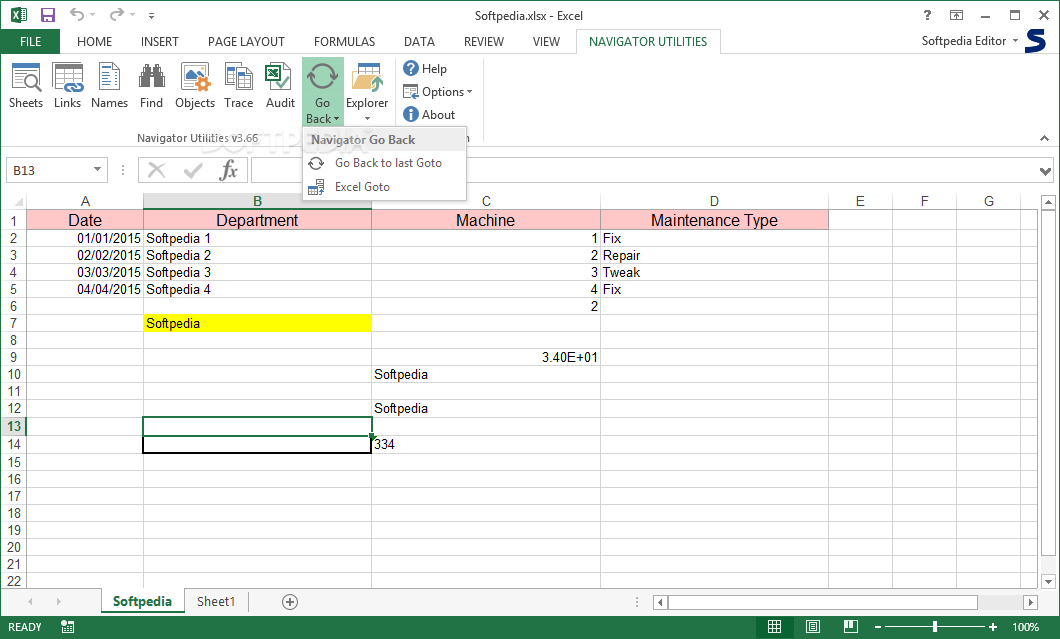Viewport: 1060px width, 639px height.
Task: Click the Go Back ribbon button
Action: [322, 92]
